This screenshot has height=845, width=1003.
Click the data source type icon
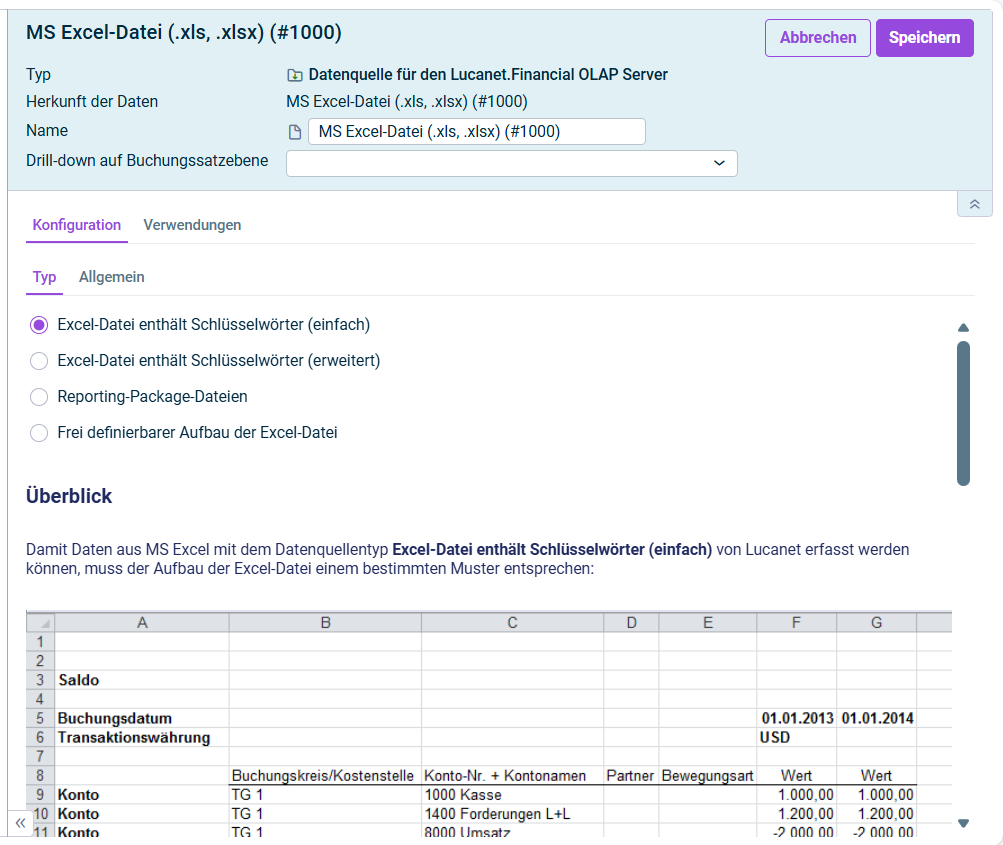point(294,75)
